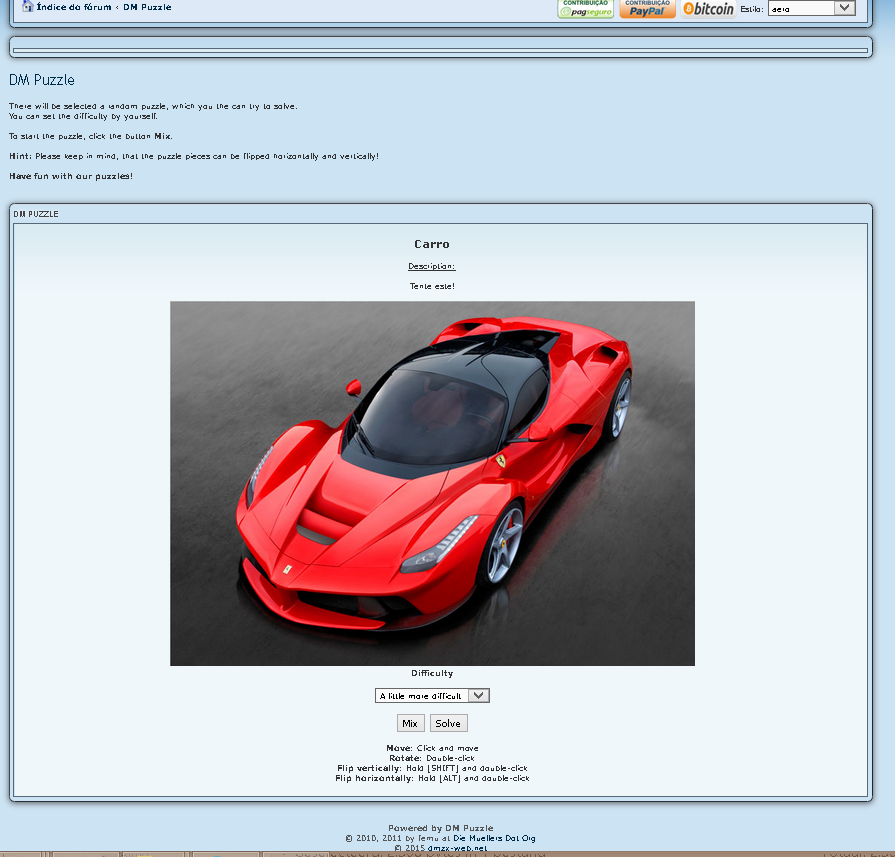Image resolution: width=895 pixels, height=857 pixels.
Task: Click the difficulty box showing 'A little more difficult'
Action: pyautogui.click(x=421, y=696)
